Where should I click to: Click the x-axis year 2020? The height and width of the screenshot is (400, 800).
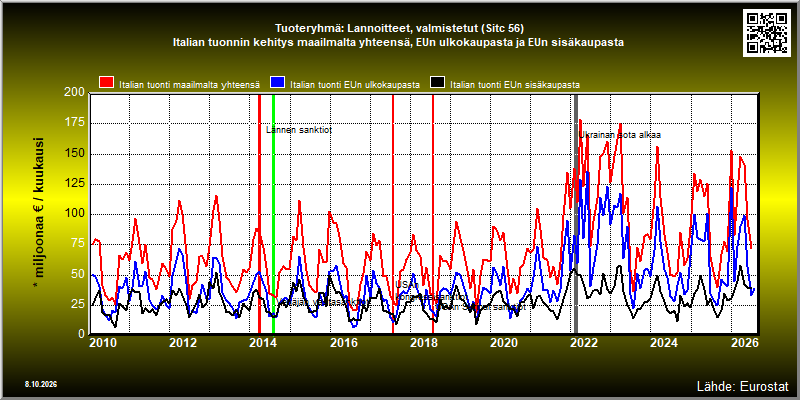503,342
